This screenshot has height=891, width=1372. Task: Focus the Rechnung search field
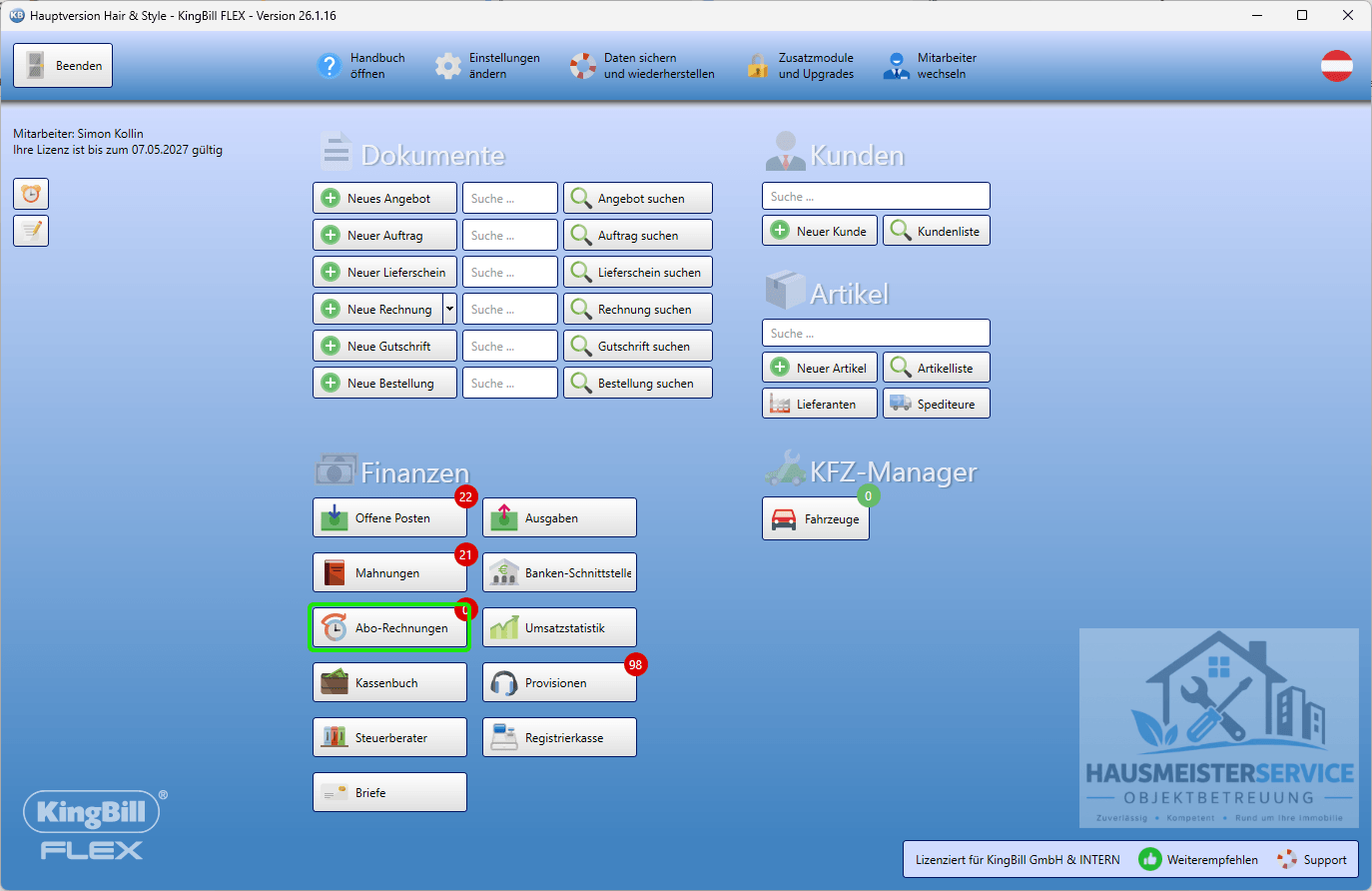point(510,310)
